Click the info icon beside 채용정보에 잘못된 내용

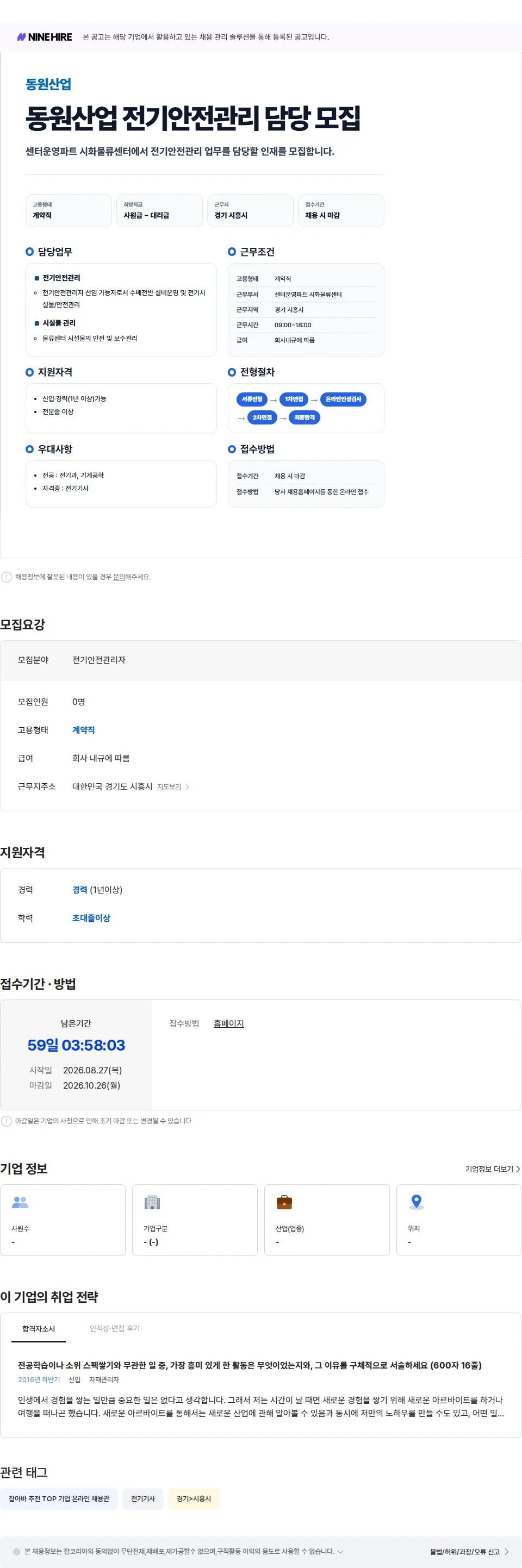point(7,577)
